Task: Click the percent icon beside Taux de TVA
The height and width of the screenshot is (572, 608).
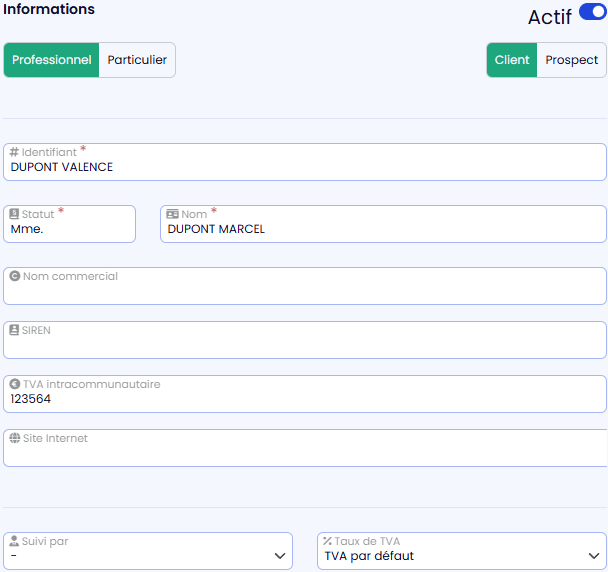Action: (x=327, y=541)
